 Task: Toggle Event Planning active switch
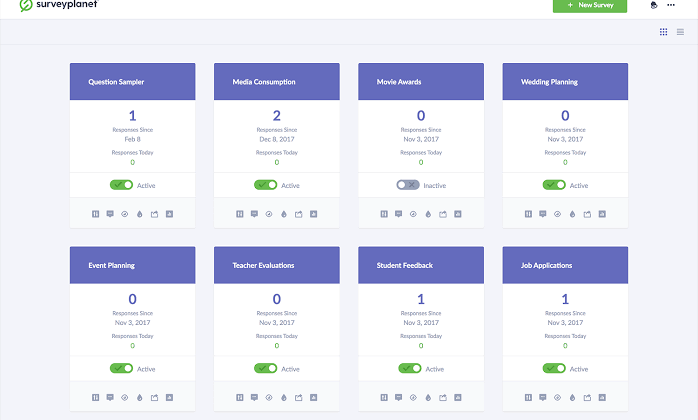[x=122, y=368]
